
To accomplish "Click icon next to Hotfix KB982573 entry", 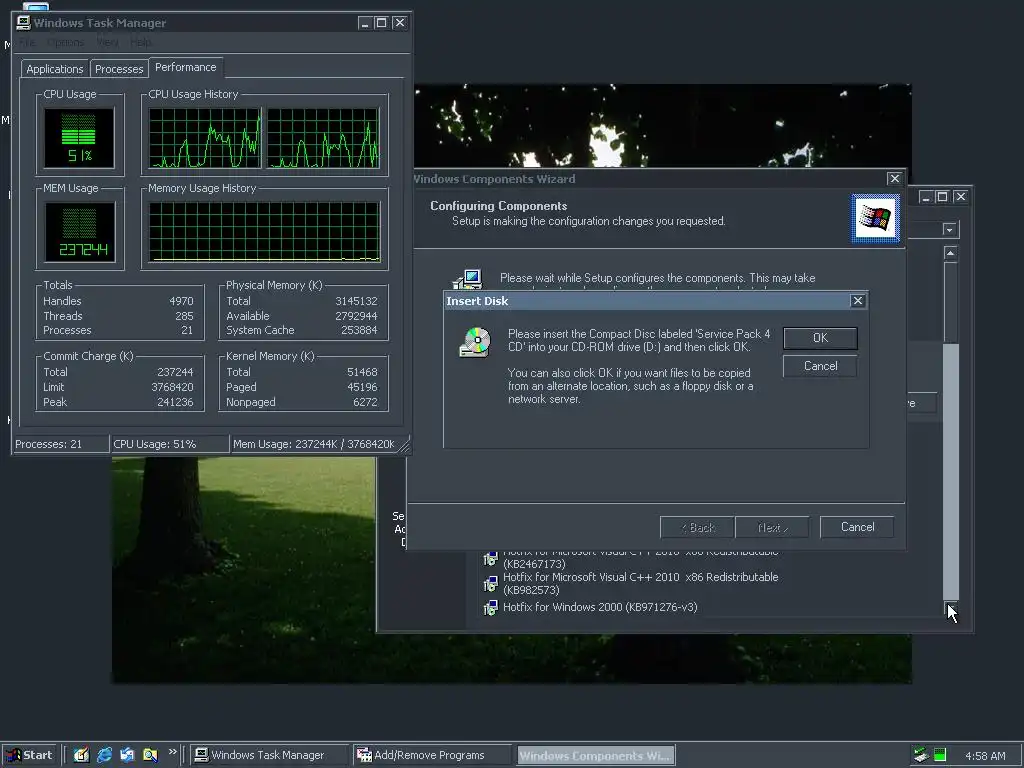I will (x=490, y=584).
